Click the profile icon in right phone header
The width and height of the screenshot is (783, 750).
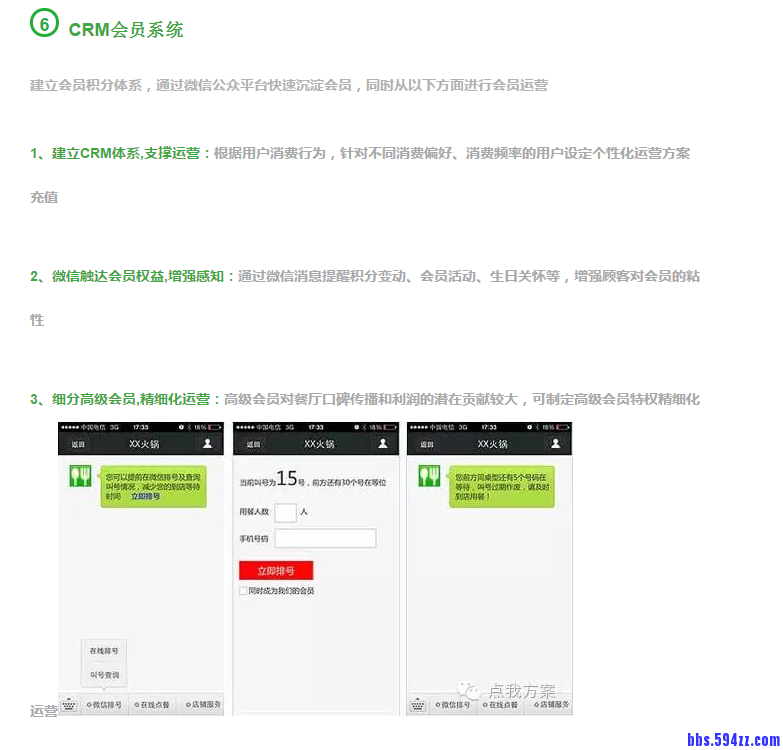tap(555, 443)
